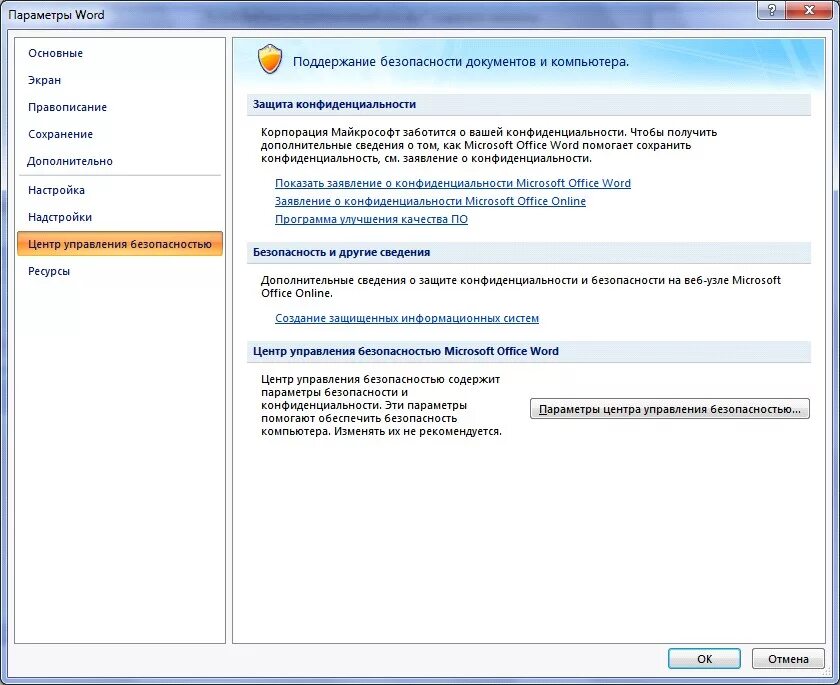The width and height of the screenshot is (840, 685).
Task: Click the Дополнительные сведения о защите paragraph
Action: click(x=521, y=287)
